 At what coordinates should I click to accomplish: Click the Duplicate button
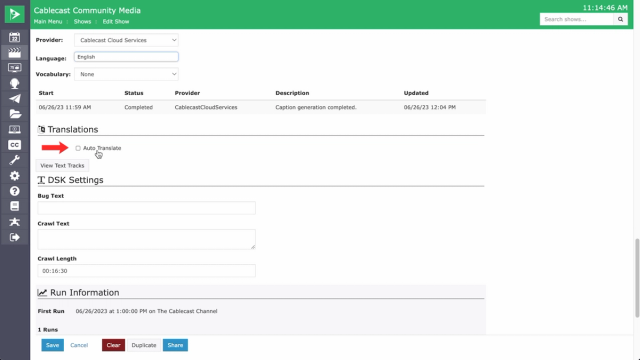(x=144, y=345)
